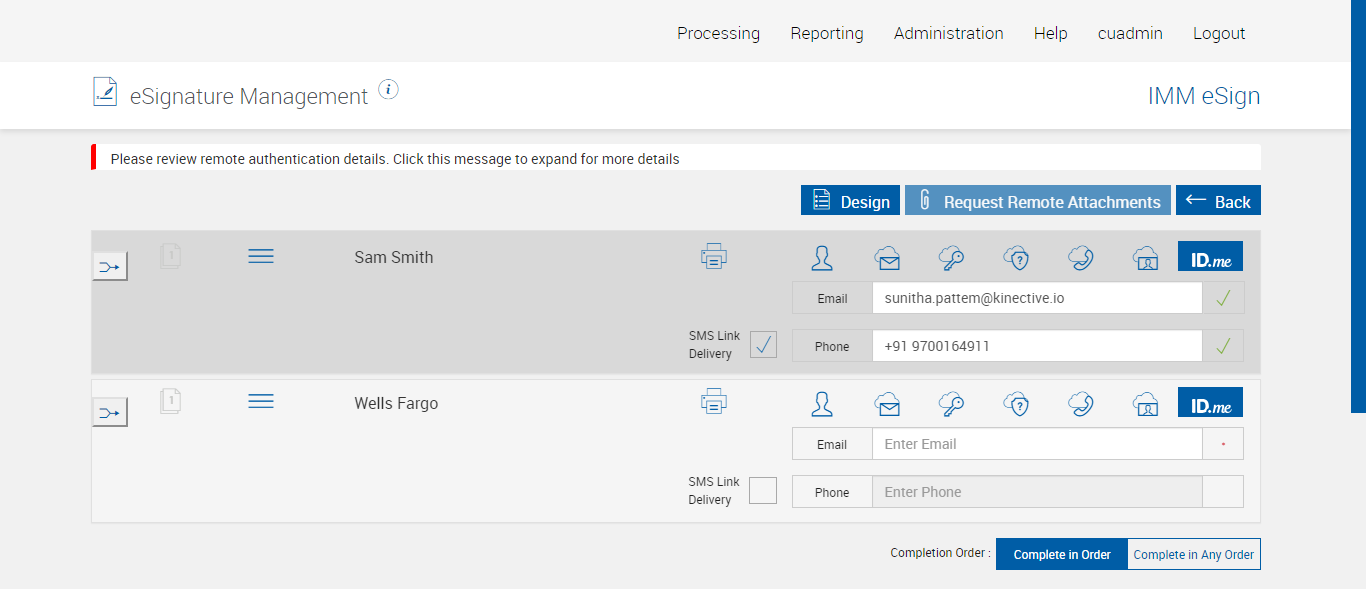
Task: Click the hamburger lines icon for Wells Fargo
Action: coord(261,401)
